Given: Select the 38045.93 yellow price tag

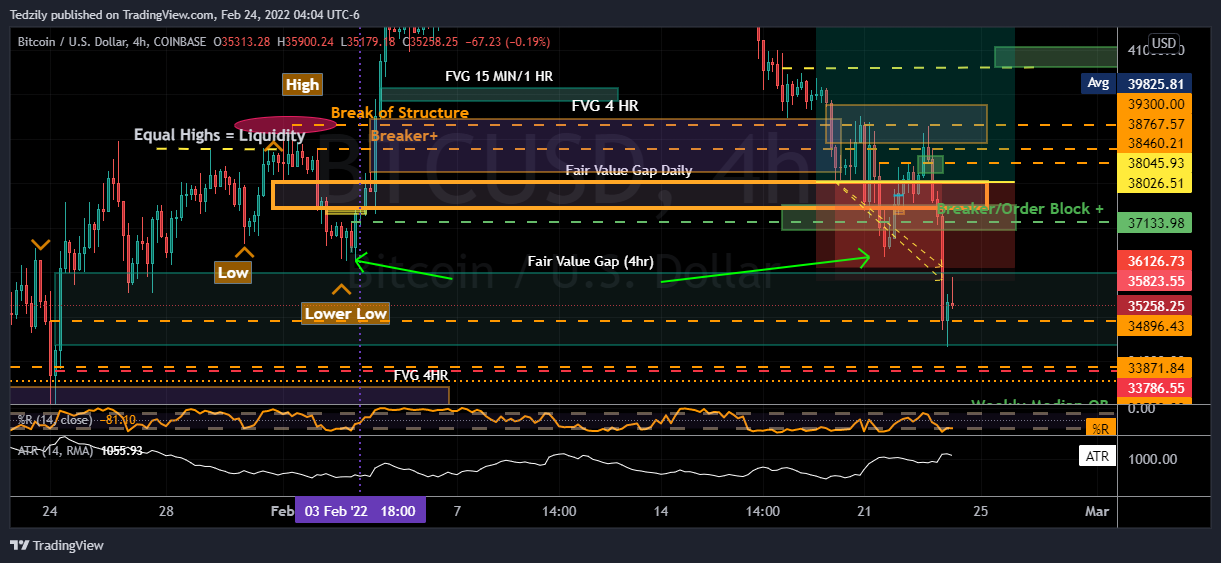Looking at the screenshot, I should point(1156,163).
